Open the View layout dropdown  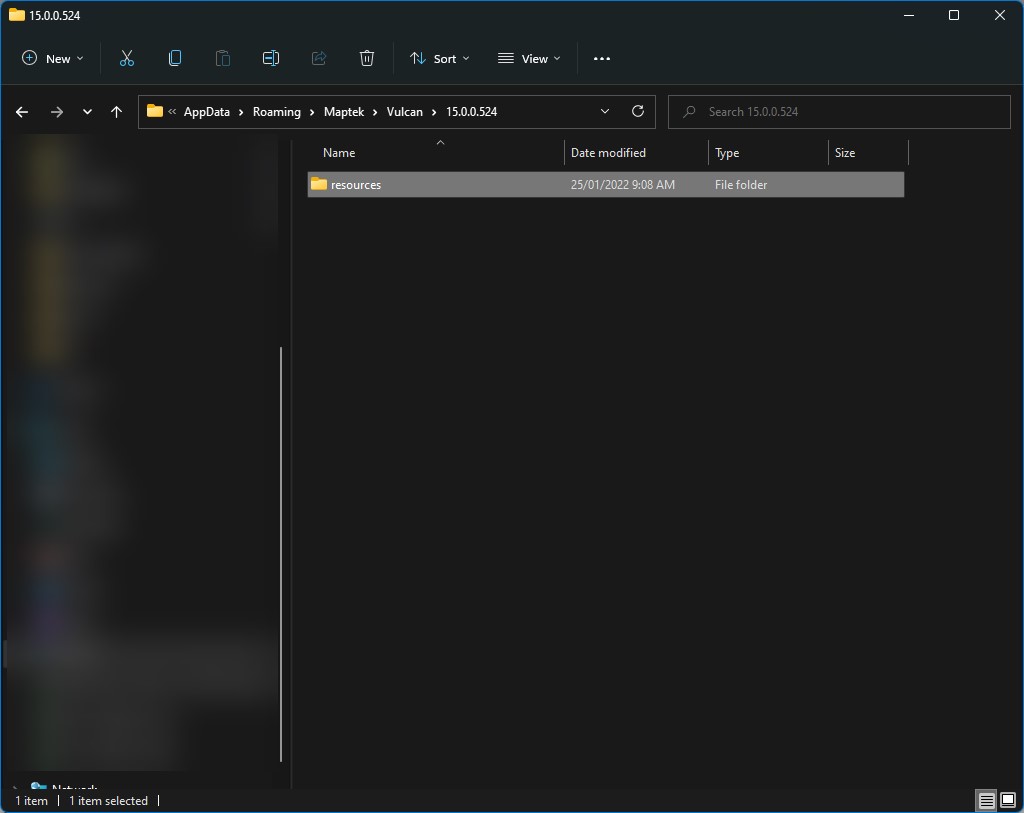[529, 59]
